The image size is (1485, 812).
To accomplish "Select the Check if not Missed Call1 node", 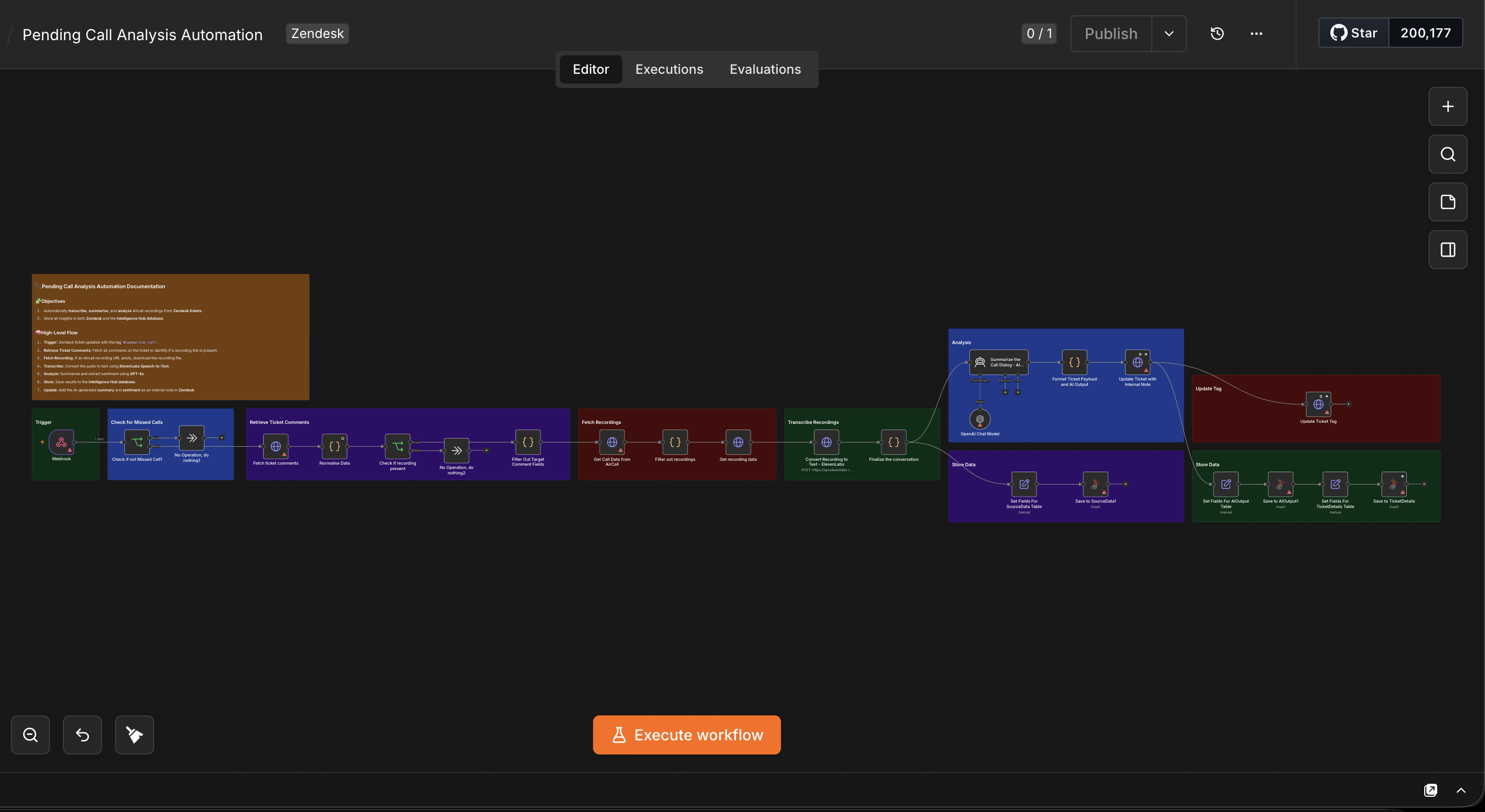I will (x=137, y=442).
